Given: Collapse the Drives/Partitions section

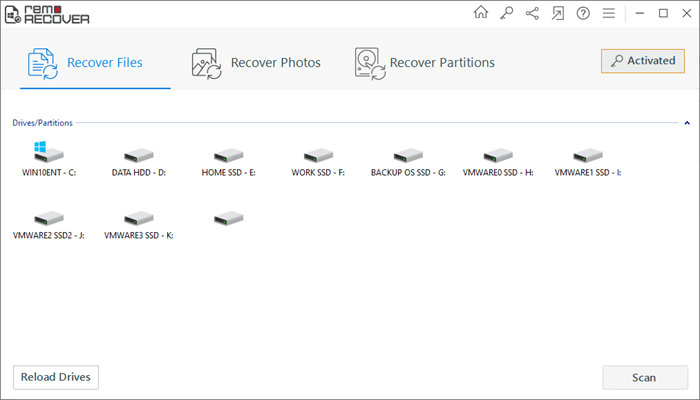Looking at the screenshot, I should coord(687,123).
